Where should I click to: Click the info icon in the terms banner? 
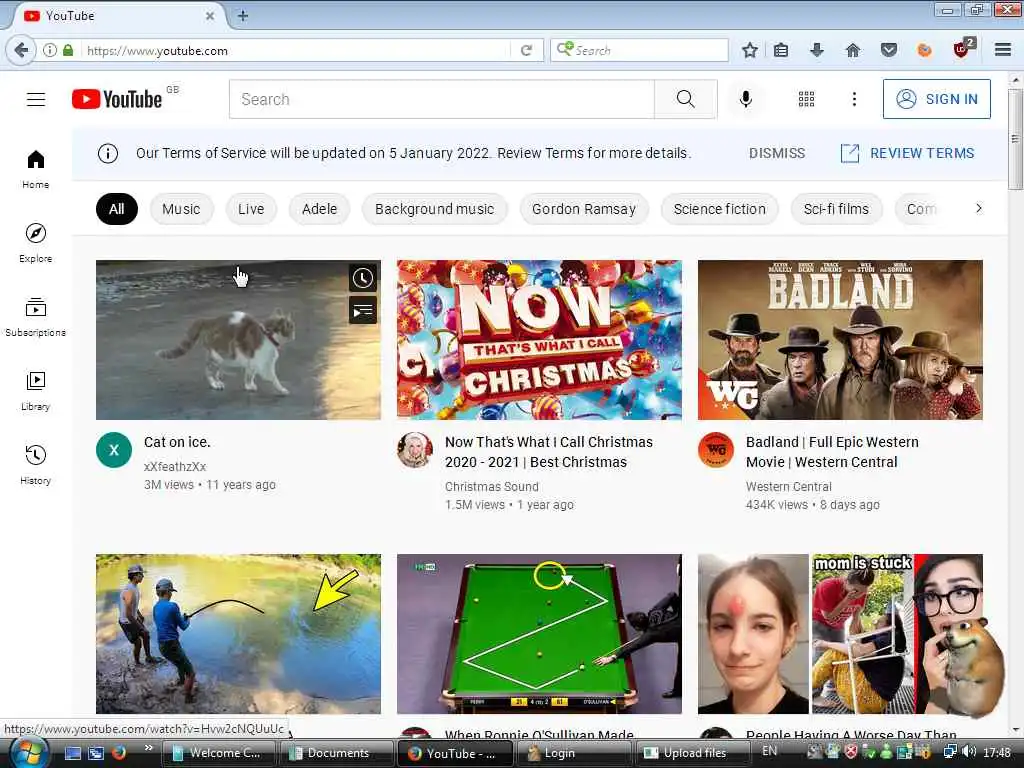(108, 153)
